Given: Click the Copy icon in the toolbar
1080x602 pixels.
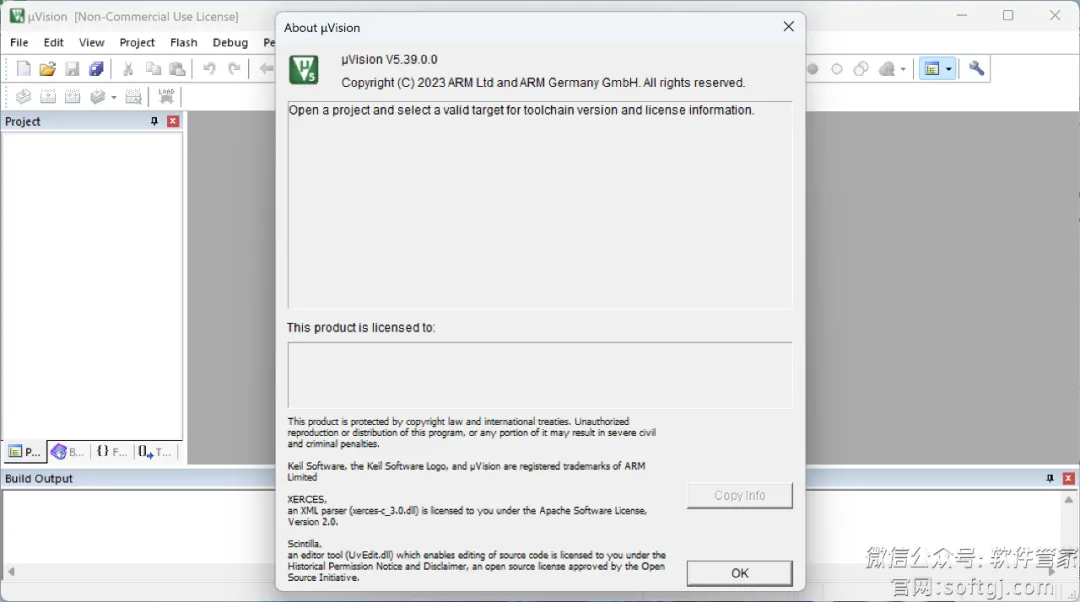Looking at the screenshot, I should tap(153, 69).
